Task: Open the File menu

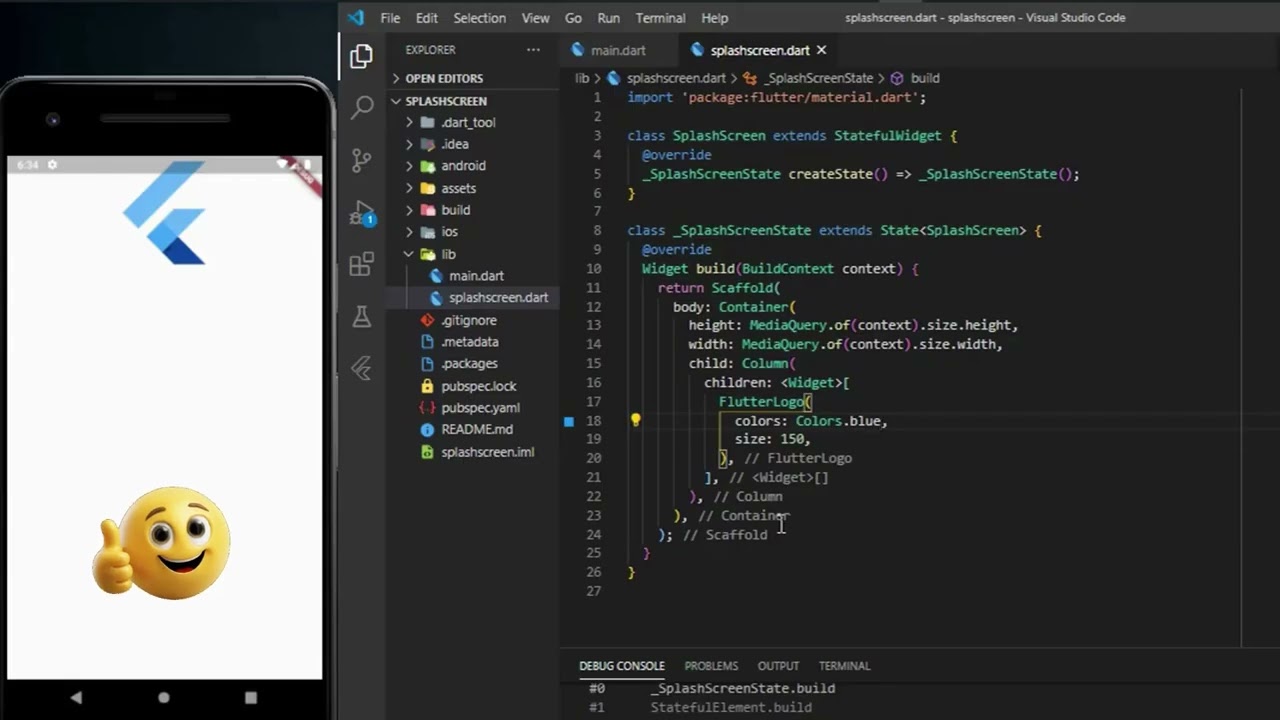Action: pyautogui.click(x=390, y=18)
